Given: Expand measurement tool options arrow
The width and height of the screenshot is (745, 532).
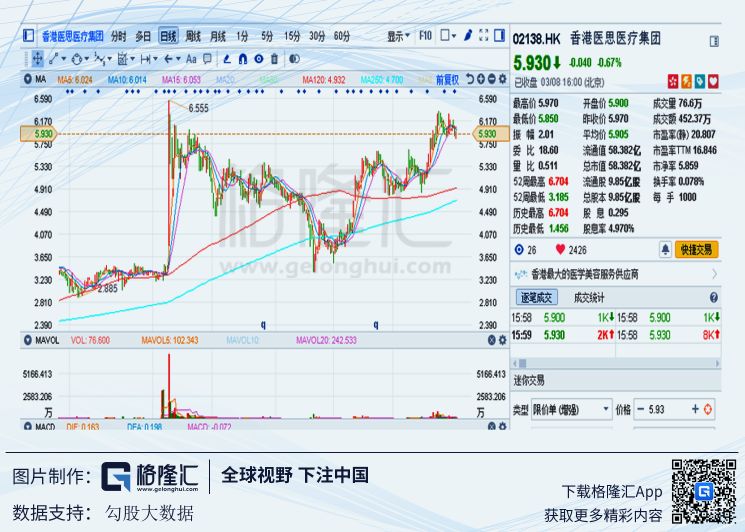Looking at the screenshot, I should (133, 59).
